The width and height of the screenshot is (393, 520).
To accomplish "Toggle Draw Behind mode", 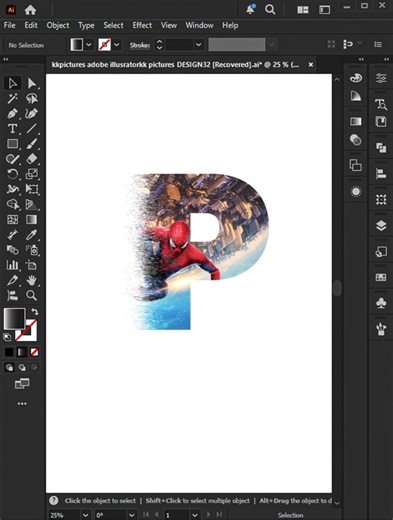I will pyautogui.click(x=22, y=367).
